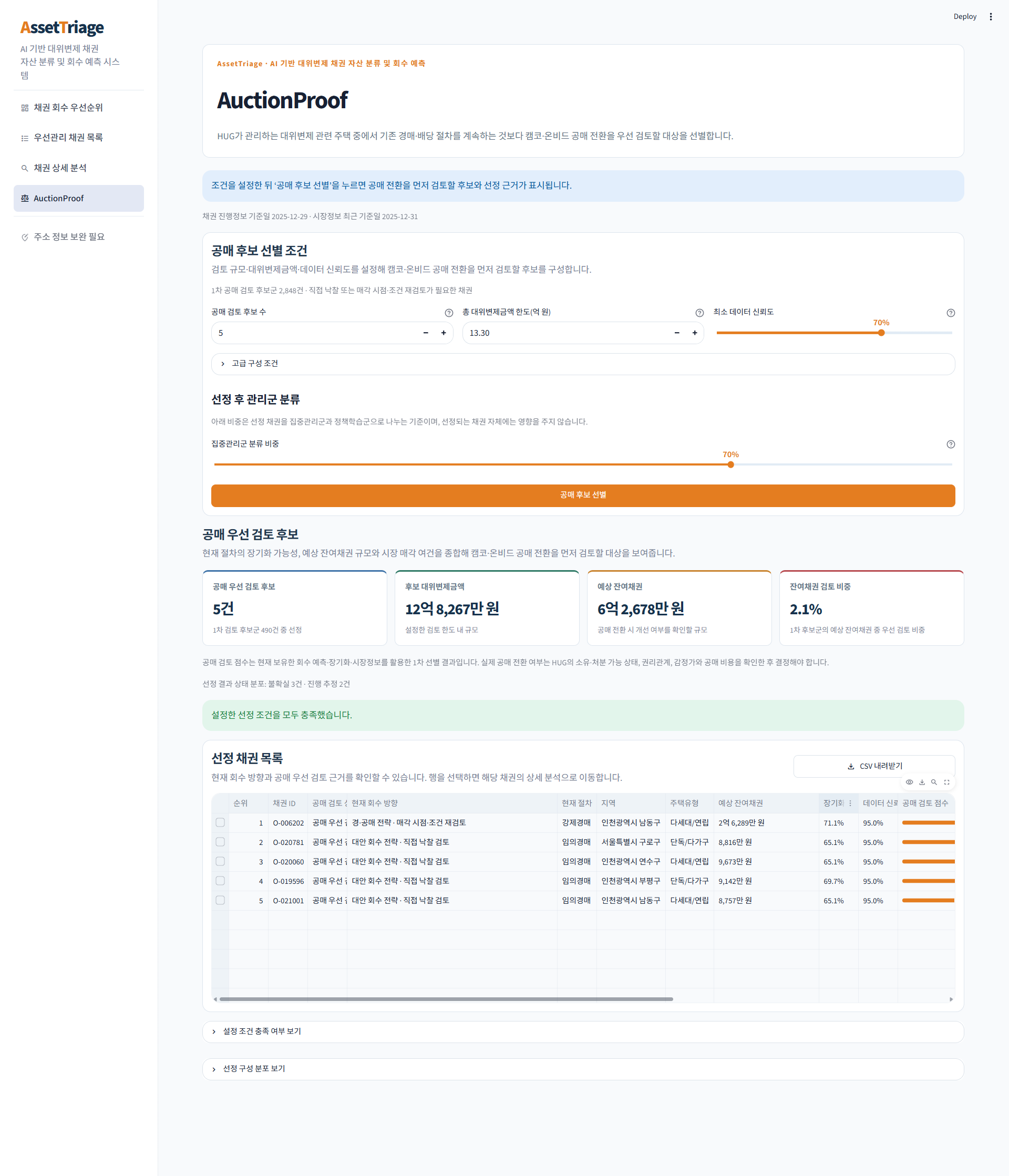Image resolution: width=1009 pixels, height=1176 pixels.
Task: Open 주소 정보 보완 필요 page
Action: point(79,236)
